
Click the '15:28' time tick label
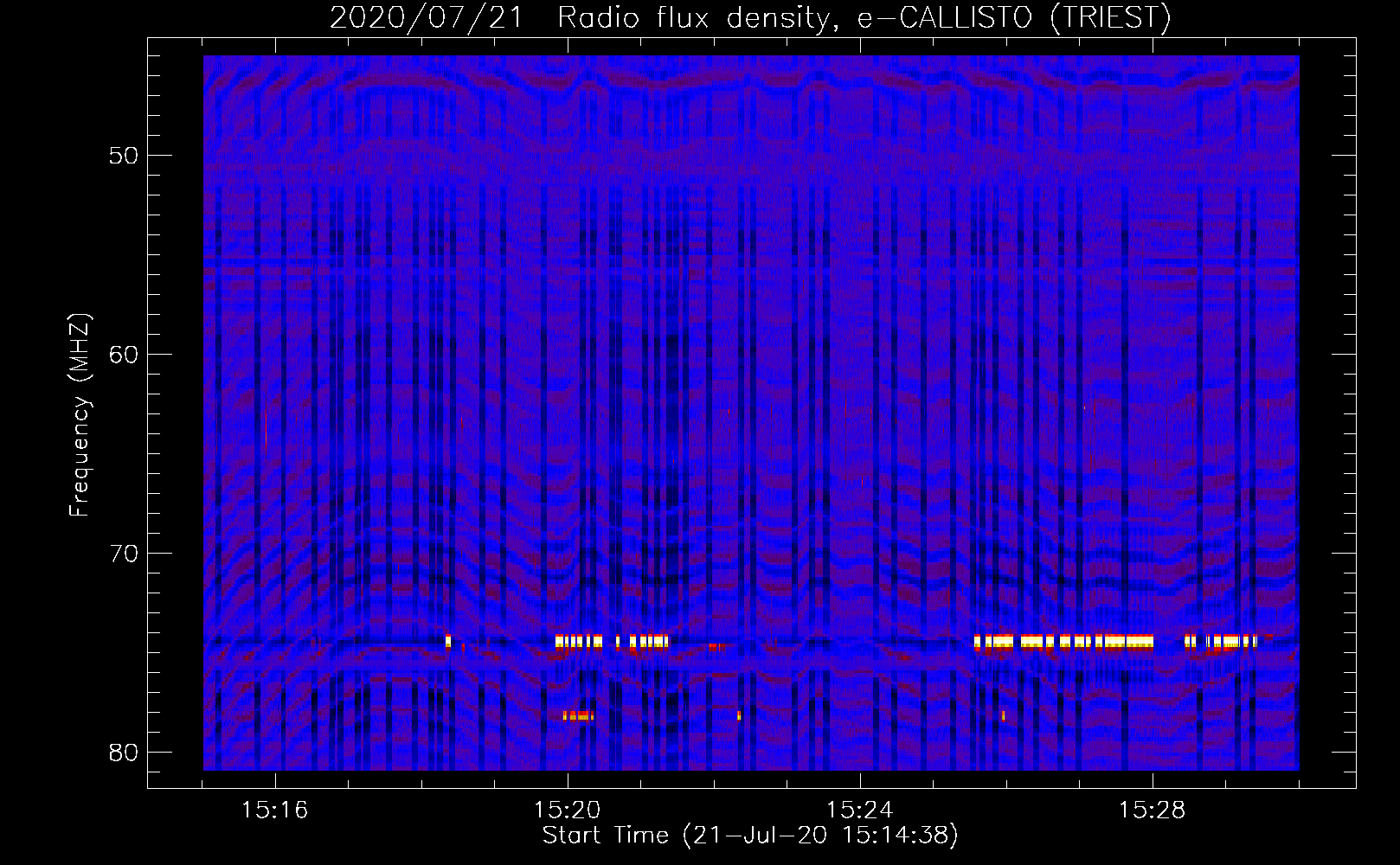(1153, 811)
